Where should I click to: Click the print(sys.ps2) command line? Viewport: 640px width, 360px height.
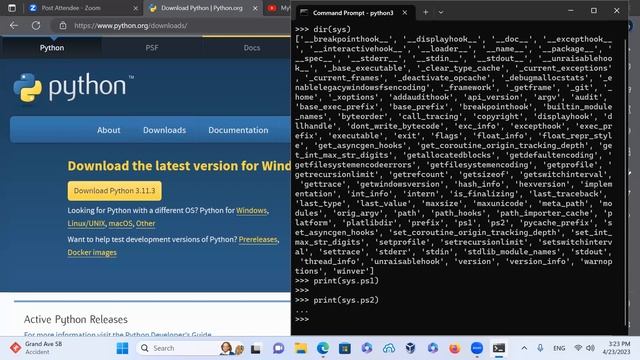tap(337, 300)
